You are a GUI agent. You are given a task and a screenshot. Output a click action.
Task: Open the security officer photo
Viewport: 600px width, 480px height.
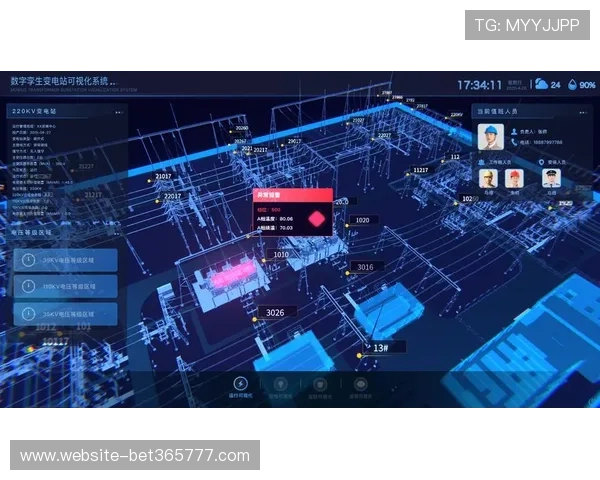coord(551,179)
